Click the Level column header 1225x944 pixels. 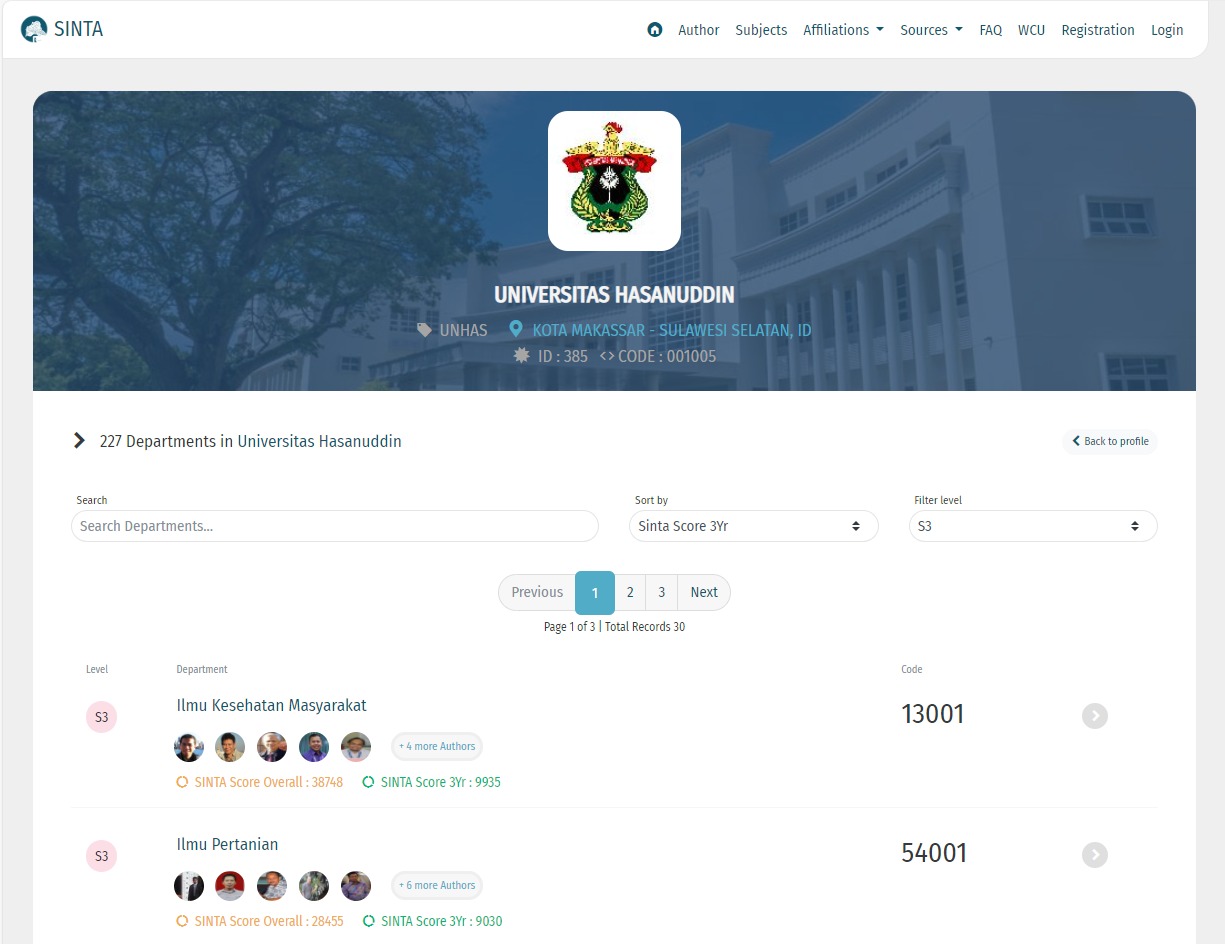(x=97, y=669)
